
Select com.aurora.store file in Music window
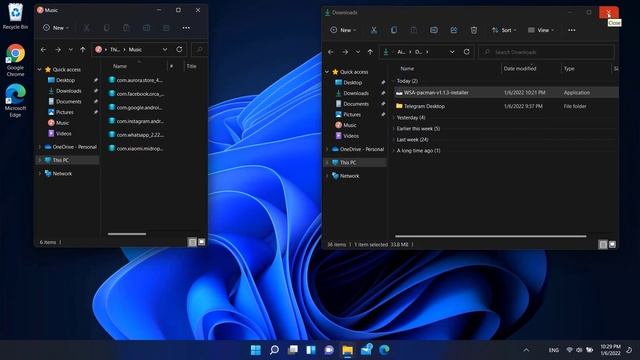(136, 80)
